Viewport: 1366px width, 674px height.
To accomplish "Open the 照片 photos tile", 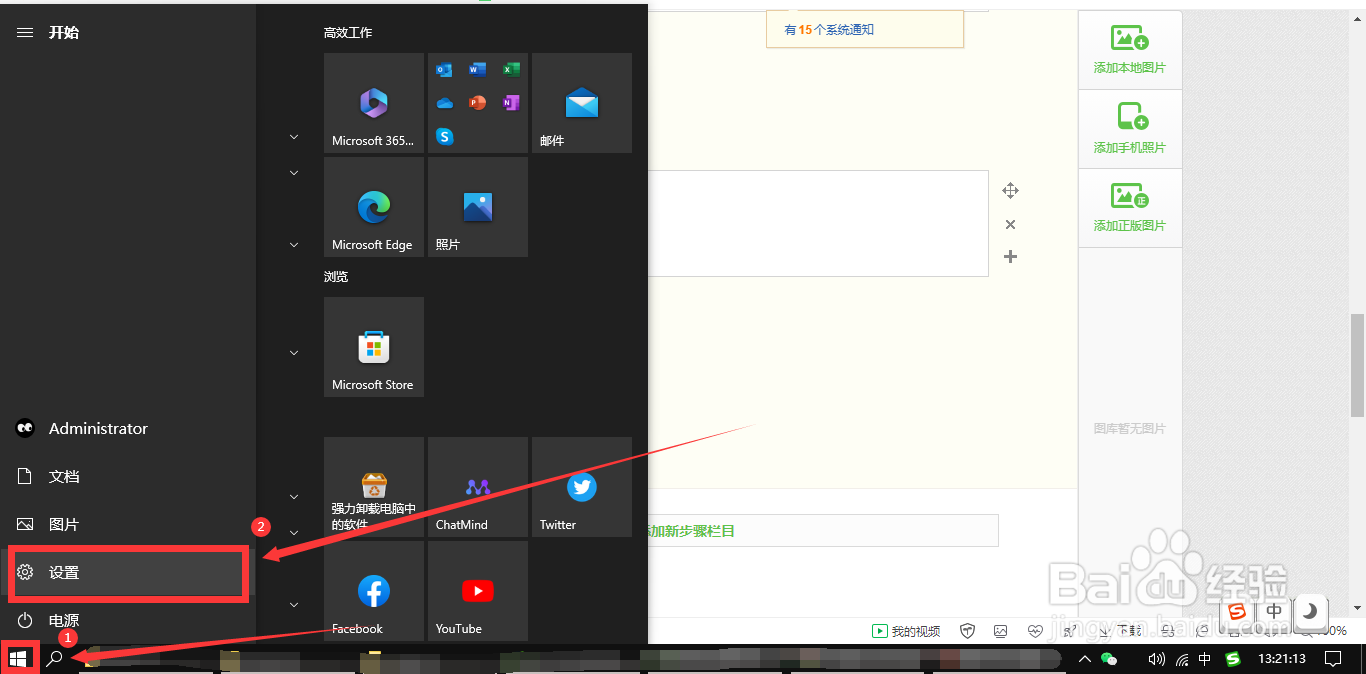I will [x=478, y=207].
